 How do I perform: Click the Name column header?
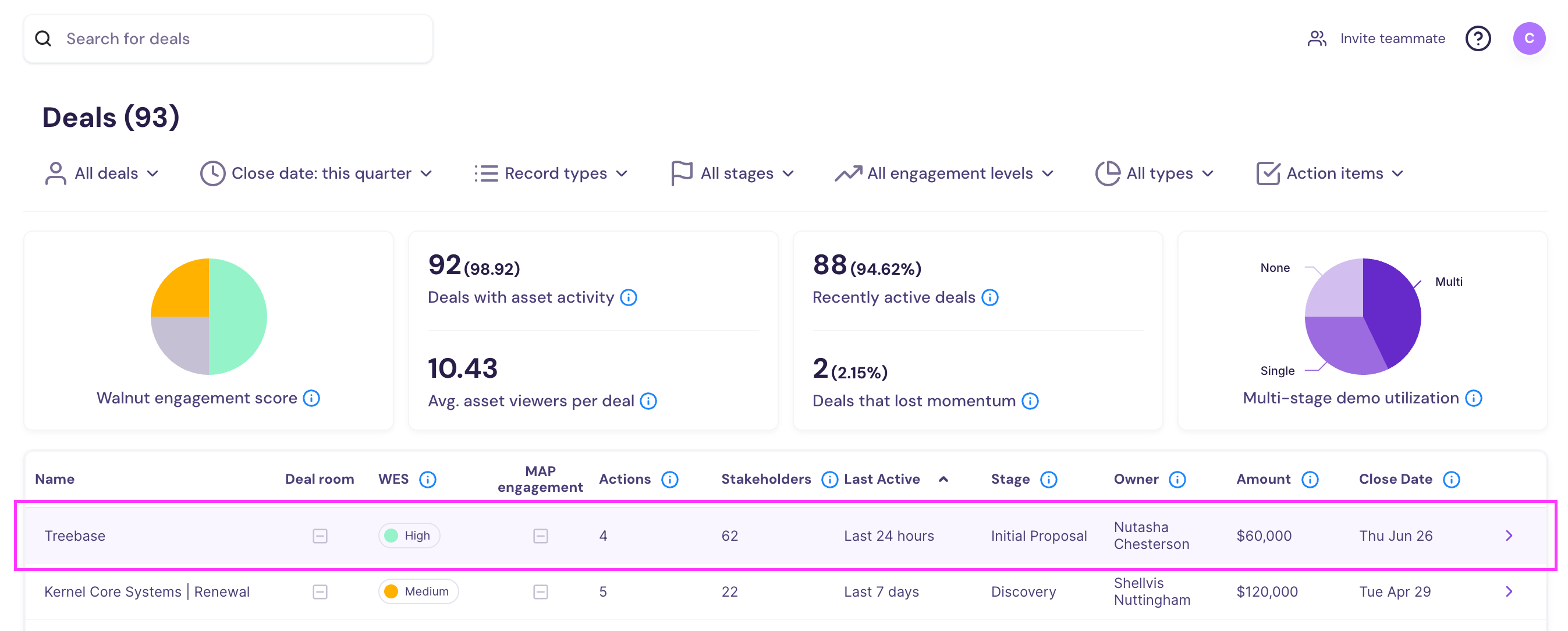coord(55,480)
